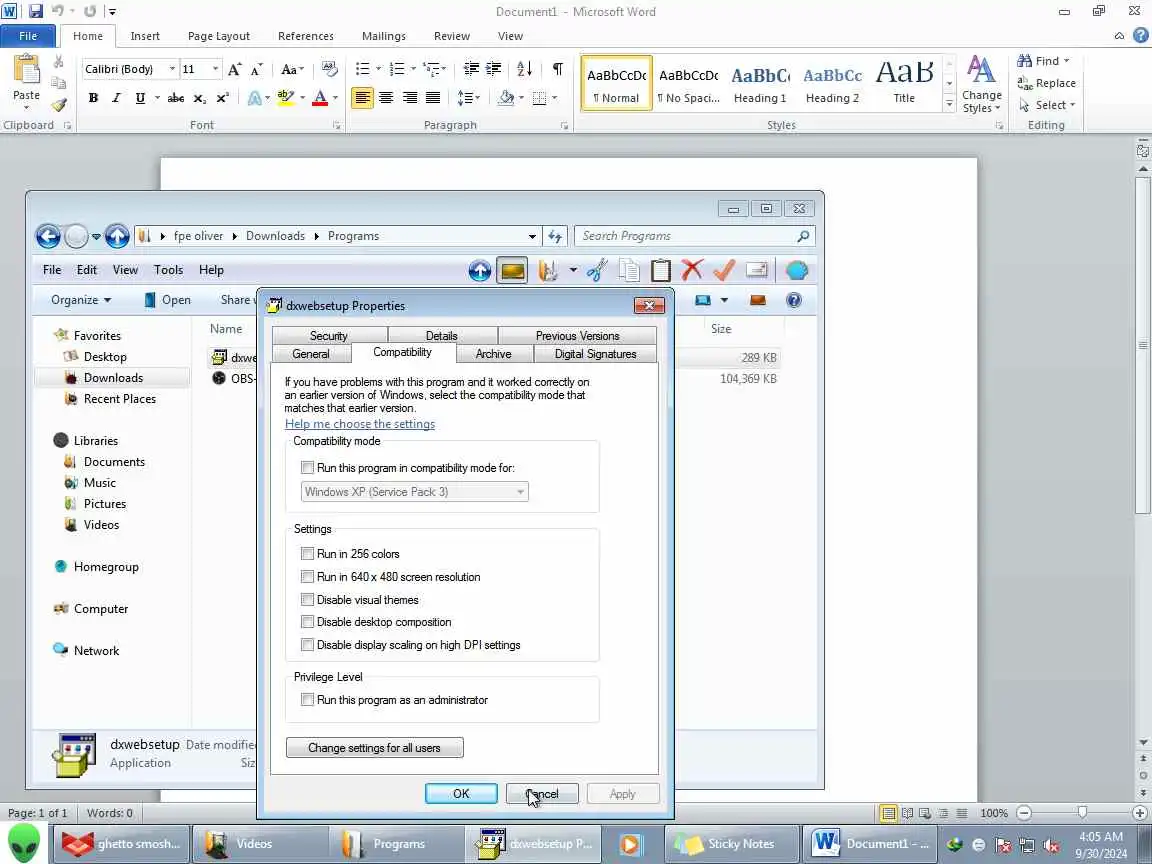Image resolution: width=1152 pixels, height=864 pixels.
Task: Open the Page Layout ribbon tab
Action: coord(219,36)
